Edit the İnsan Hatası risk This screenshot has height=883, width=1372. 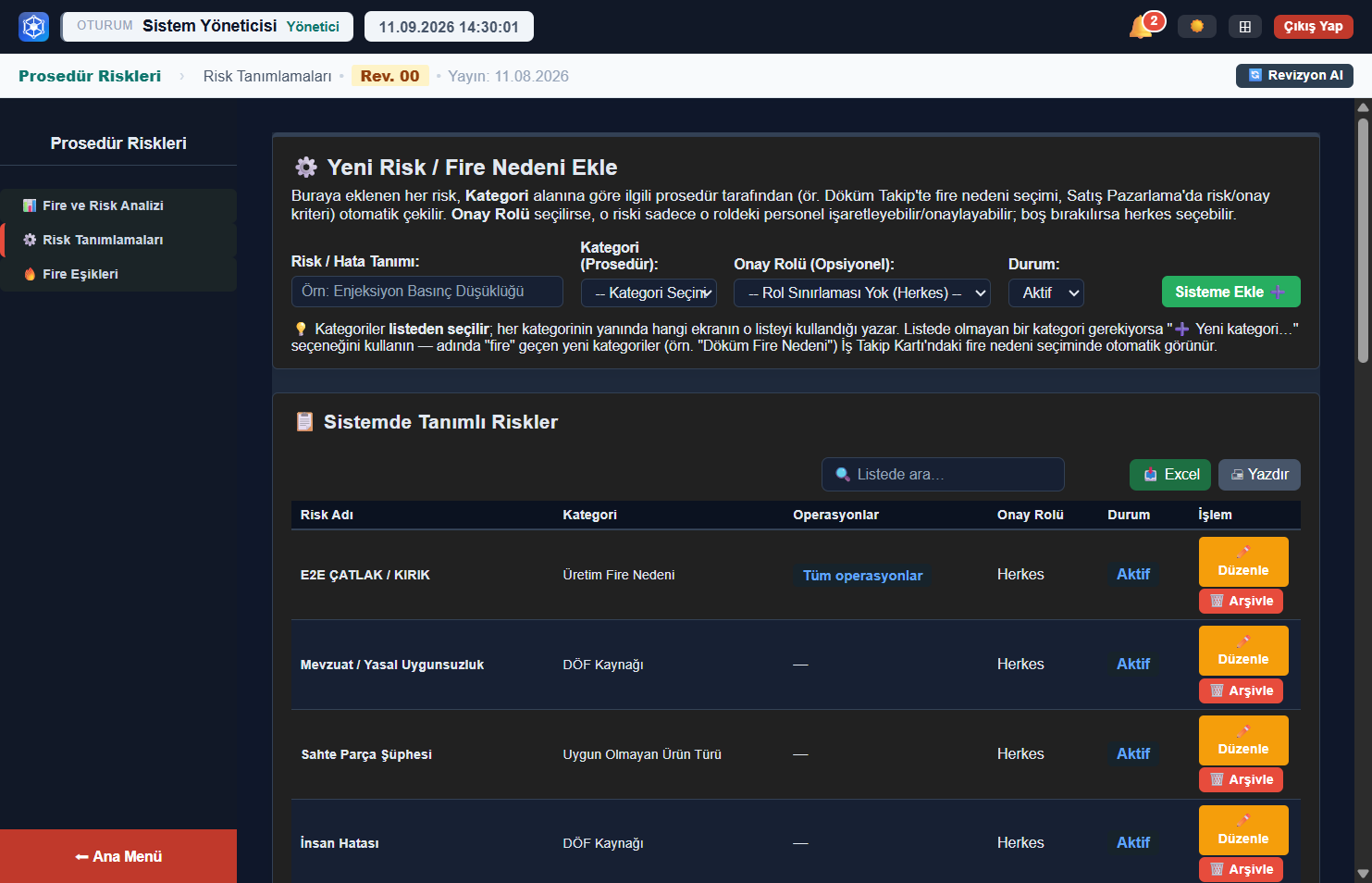pyautogui.click(x=1243, y=830)
